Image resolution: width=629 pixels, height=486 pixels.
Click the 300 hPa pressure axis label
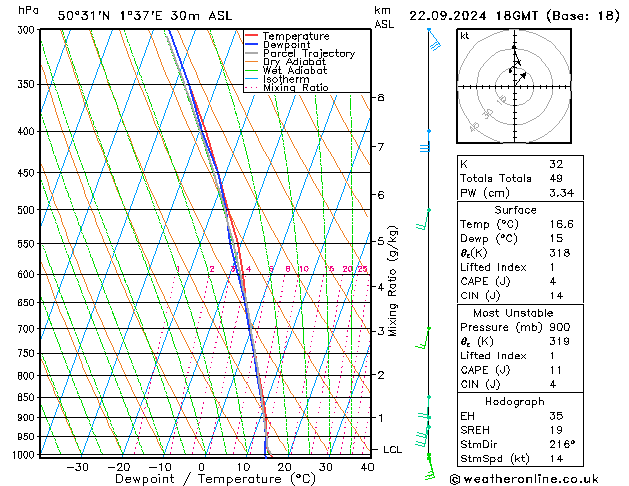28,30
